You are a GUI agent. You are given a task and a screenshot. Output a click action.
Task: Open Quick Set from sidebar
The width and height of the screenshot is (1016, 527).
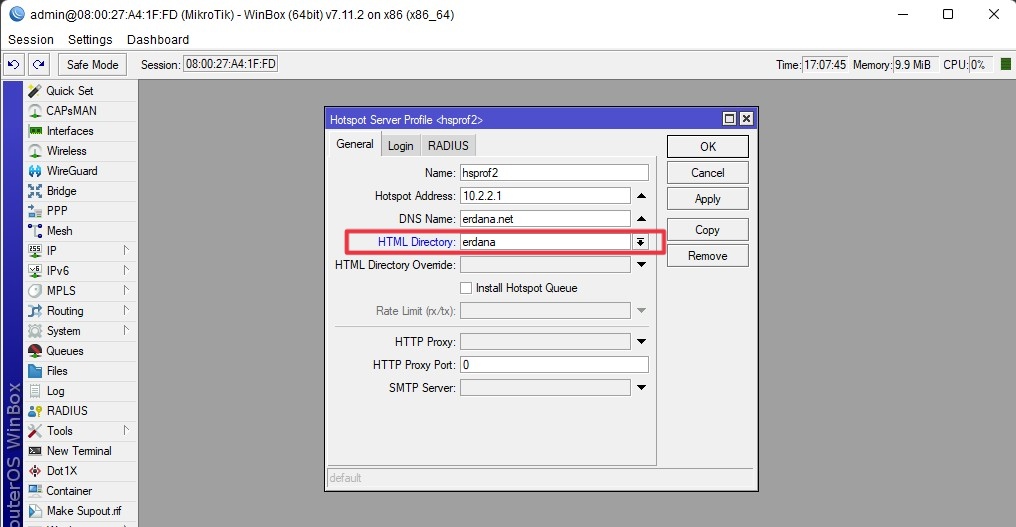[69, 91]
